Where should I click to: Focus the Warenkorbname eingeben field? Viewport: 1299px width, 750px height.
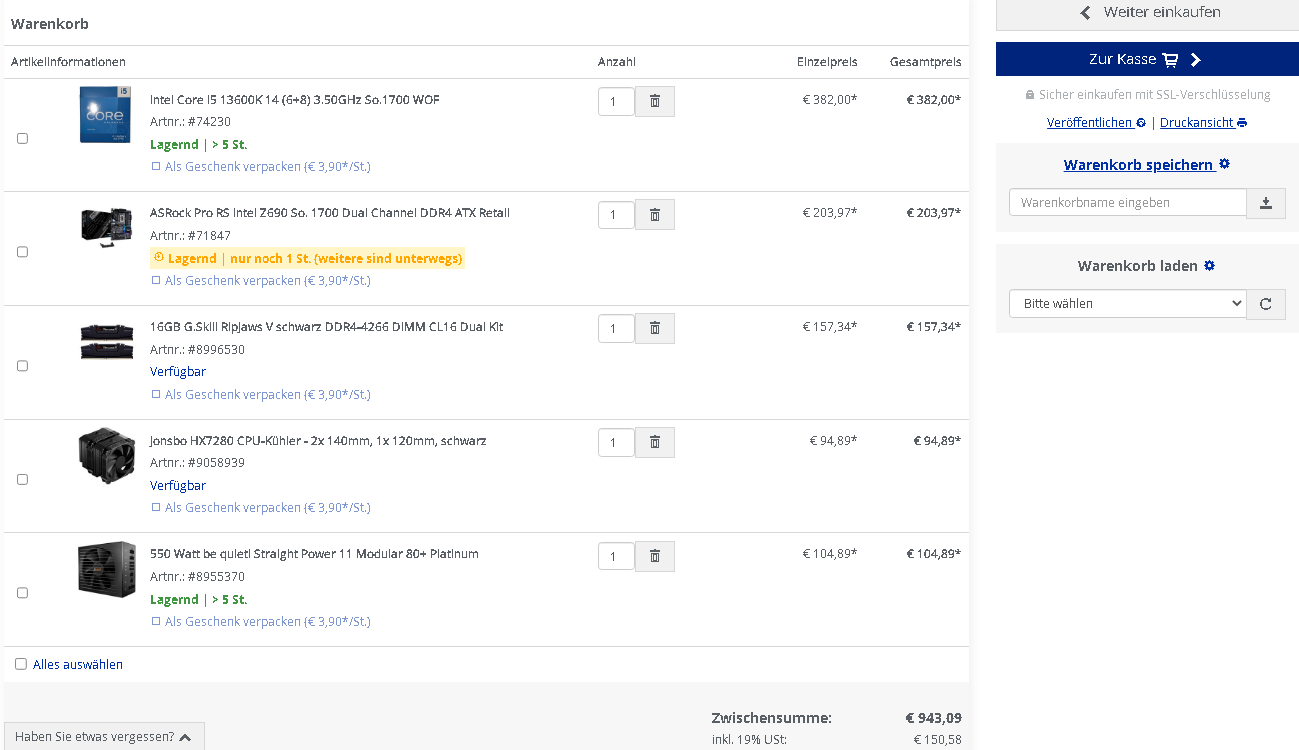[x=1128, y=202]
